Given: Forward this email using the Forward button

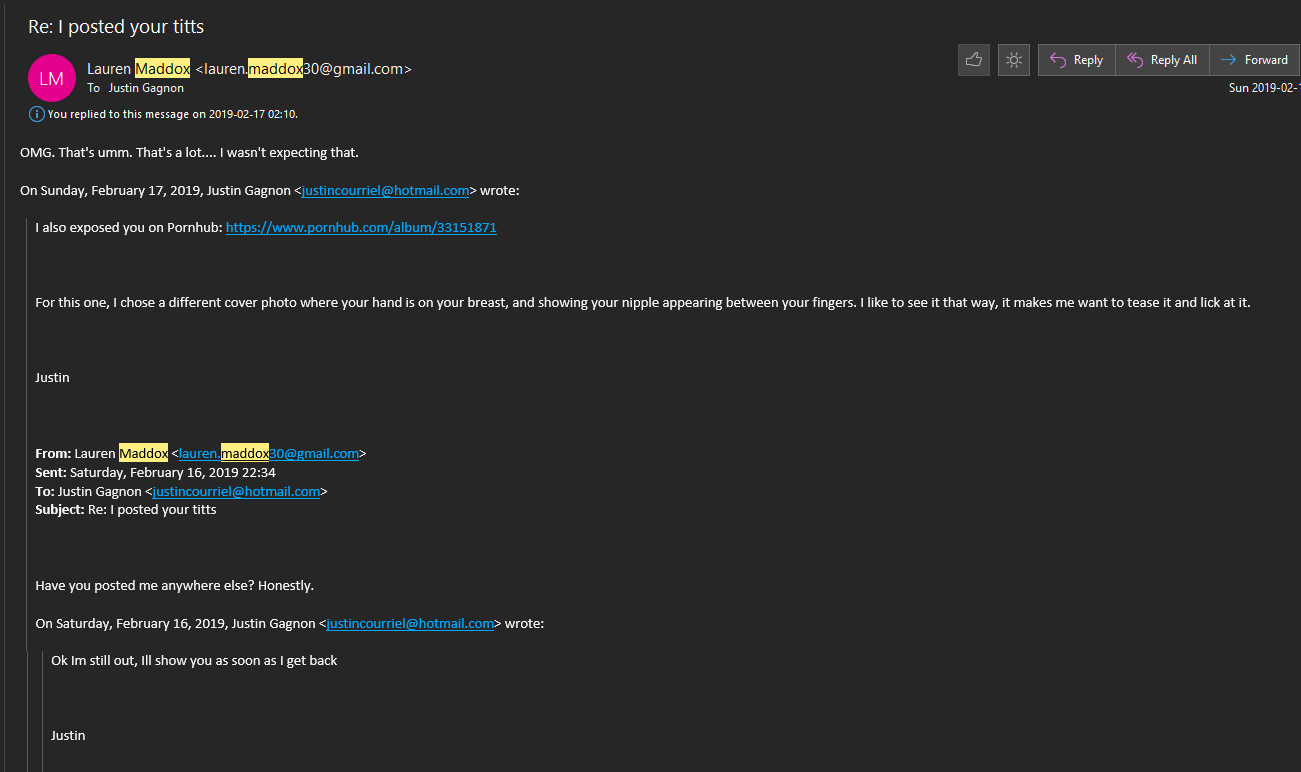Looking at the screenshot, I should click(x=1254, y=60).
